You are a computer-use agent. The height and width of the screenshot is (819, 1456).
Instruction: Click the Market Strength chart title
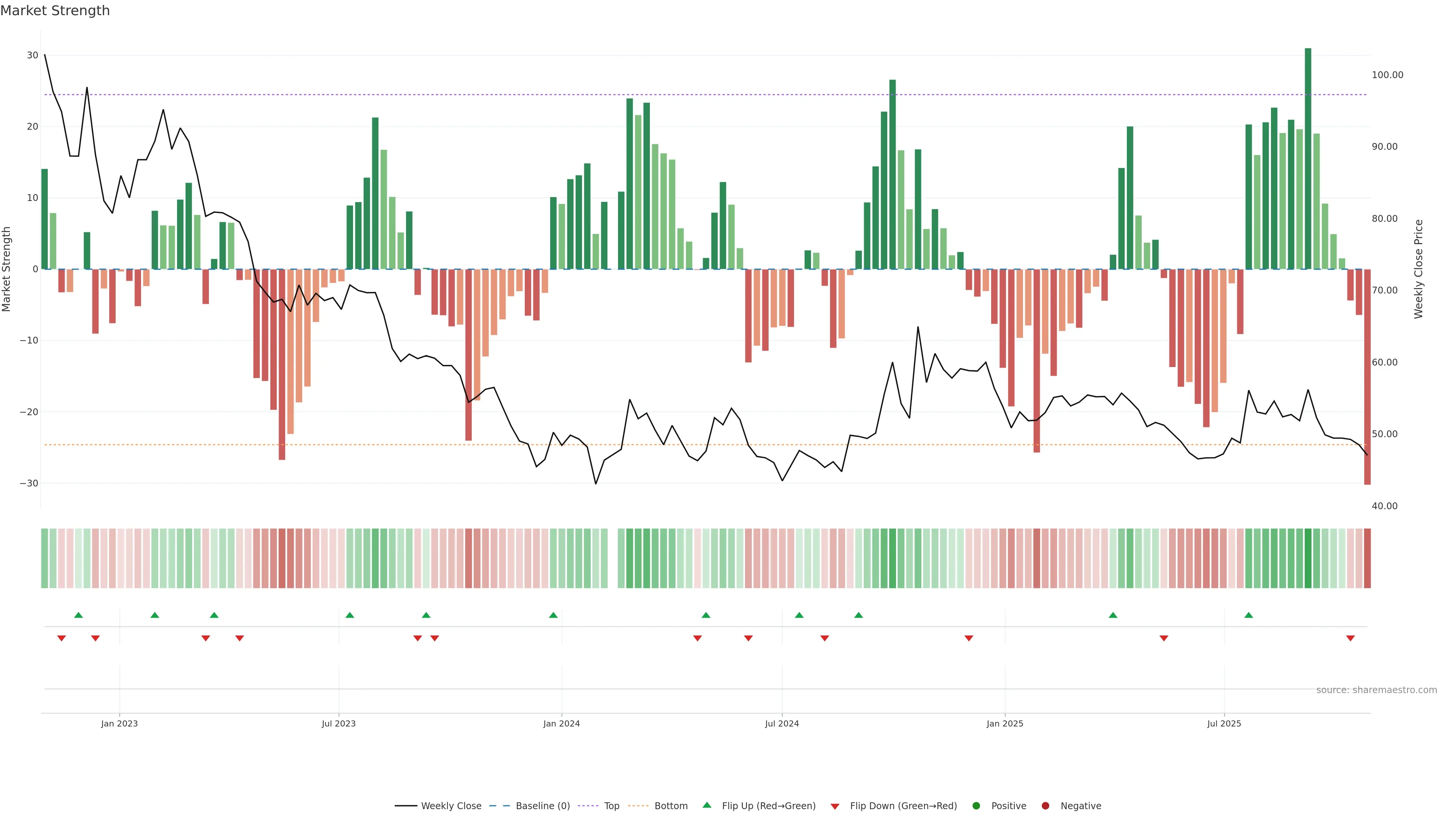coord(55,11)
